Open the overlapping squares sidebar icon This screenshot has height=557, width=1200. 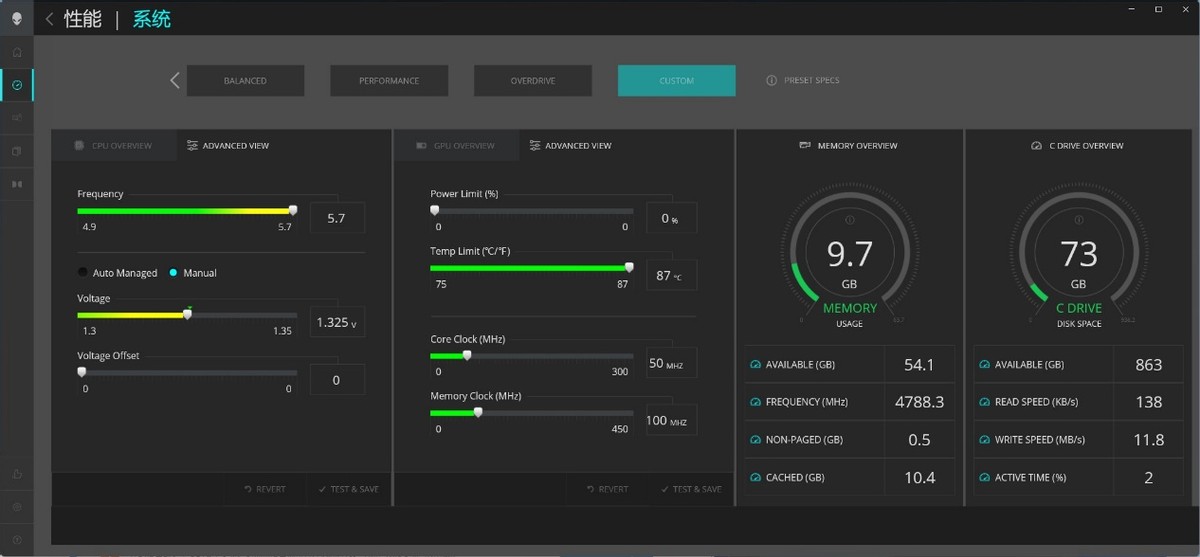coord(17,151)
